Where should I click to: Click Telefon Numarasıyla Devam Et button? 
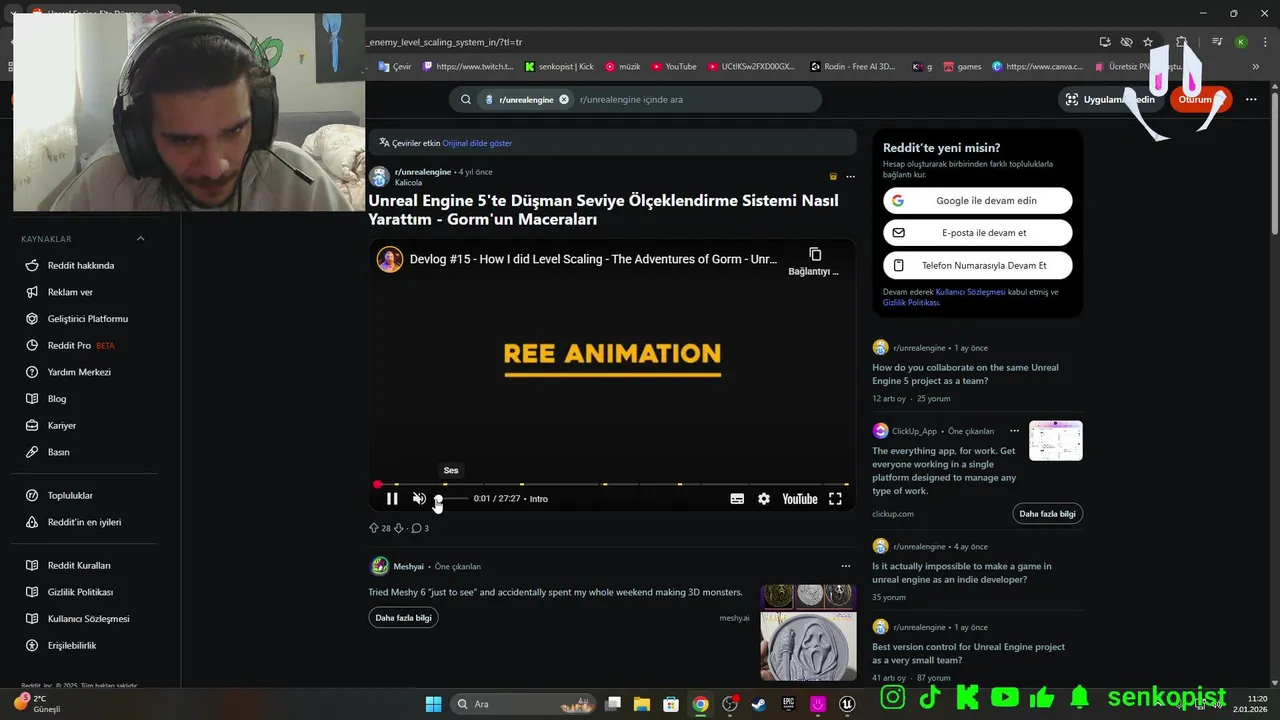978,266
